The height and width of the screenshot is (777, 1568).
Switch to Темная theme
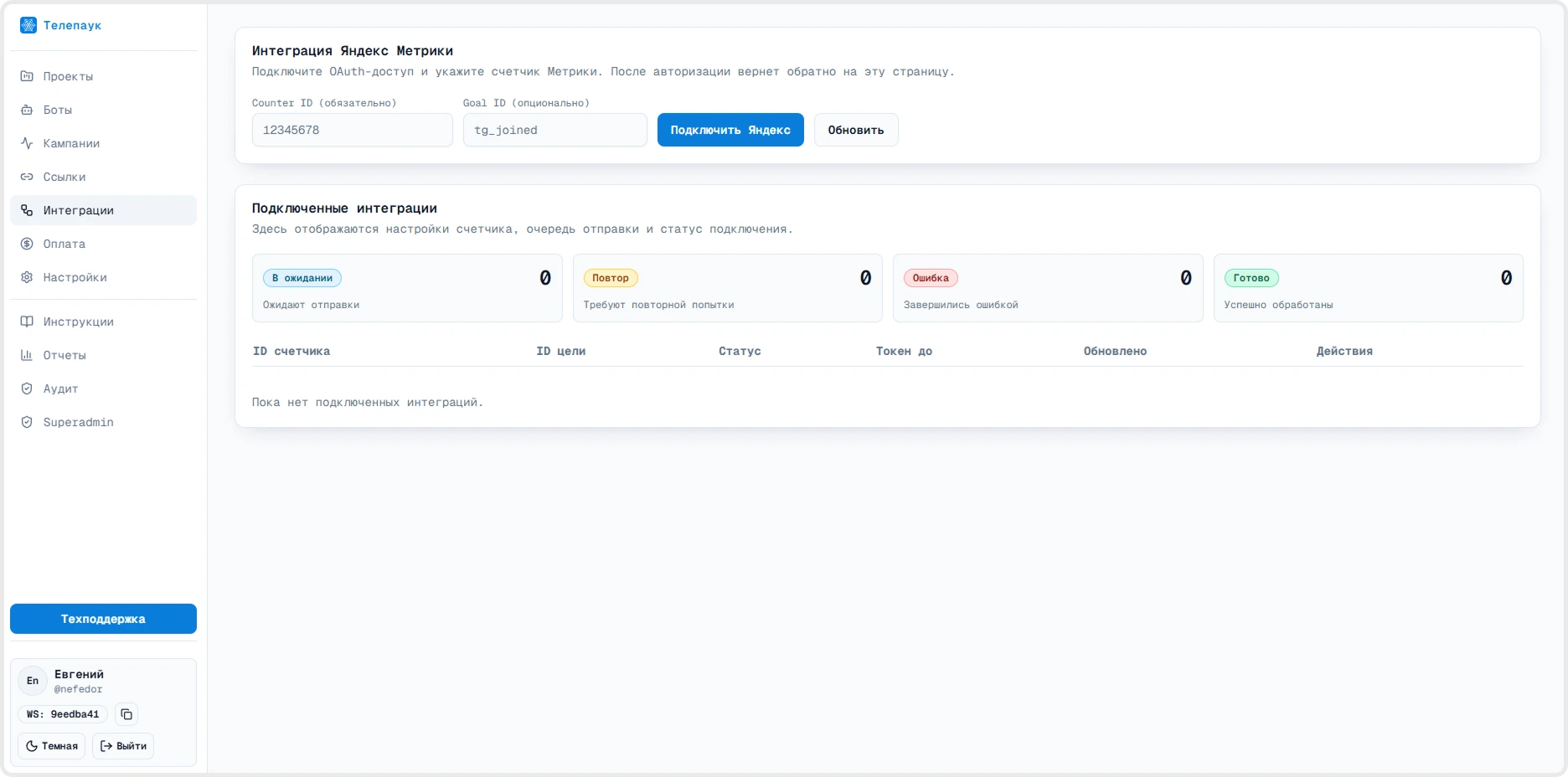(52, 746)
